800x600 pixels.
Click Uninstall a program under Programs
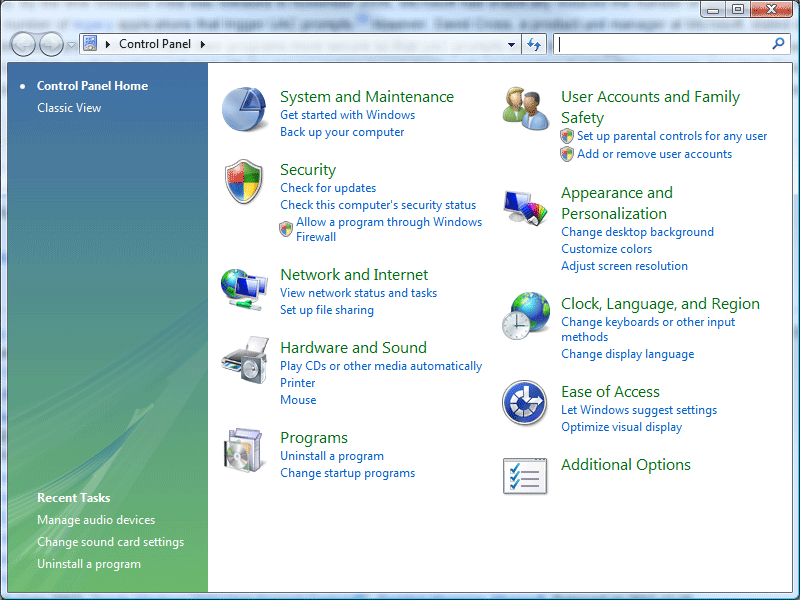click(332, 456)
